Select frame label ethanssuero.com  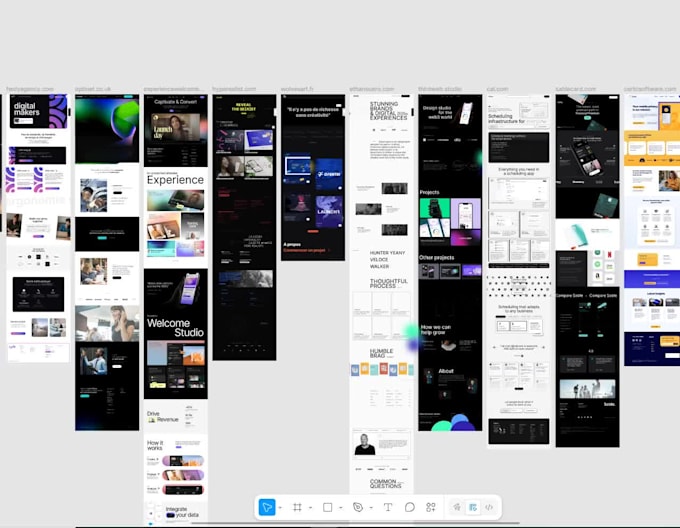pyautogui.click(x=372, y=89)
